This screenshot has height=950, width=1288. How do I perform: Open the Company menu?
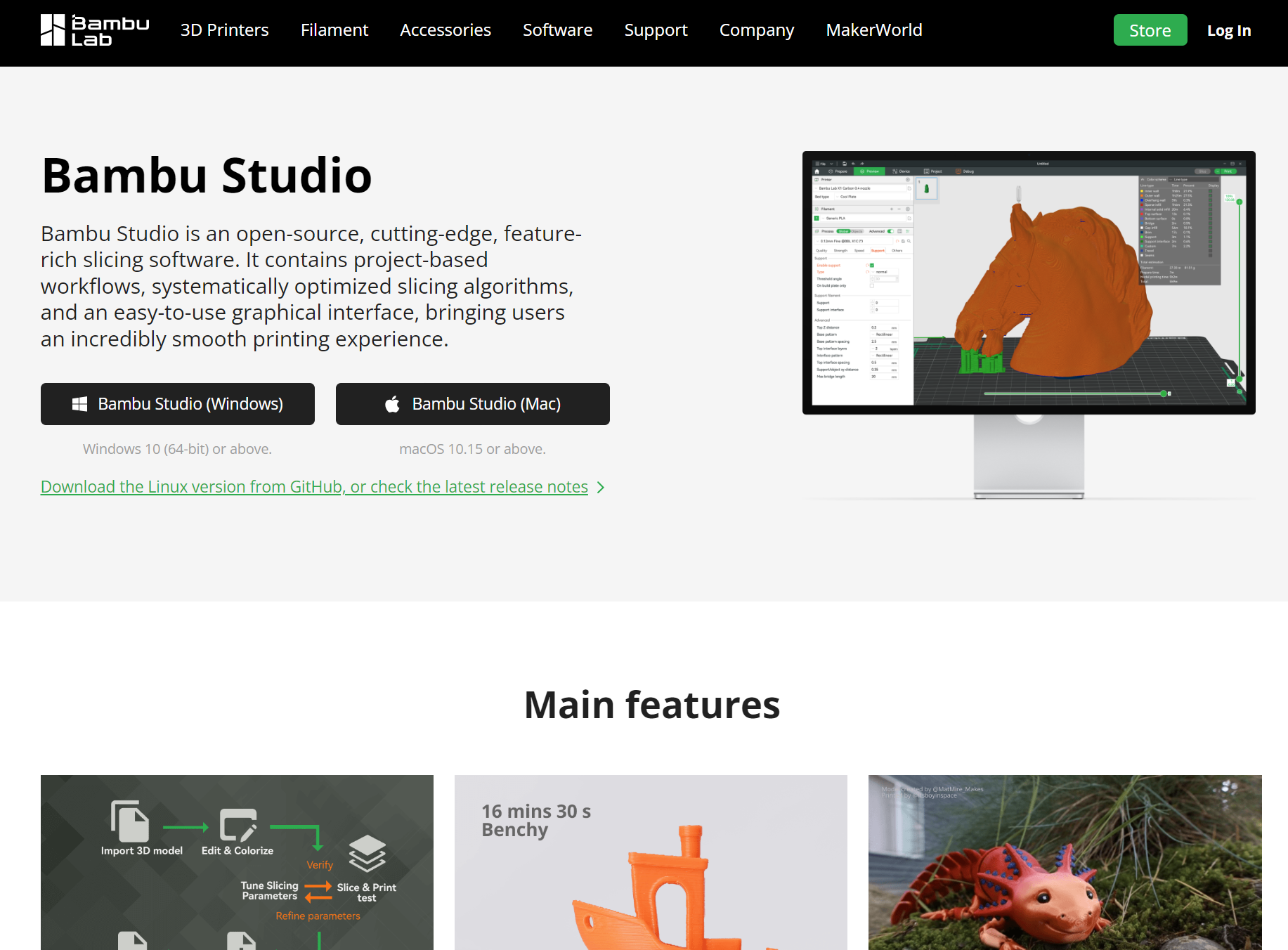(x=757, y=30)
